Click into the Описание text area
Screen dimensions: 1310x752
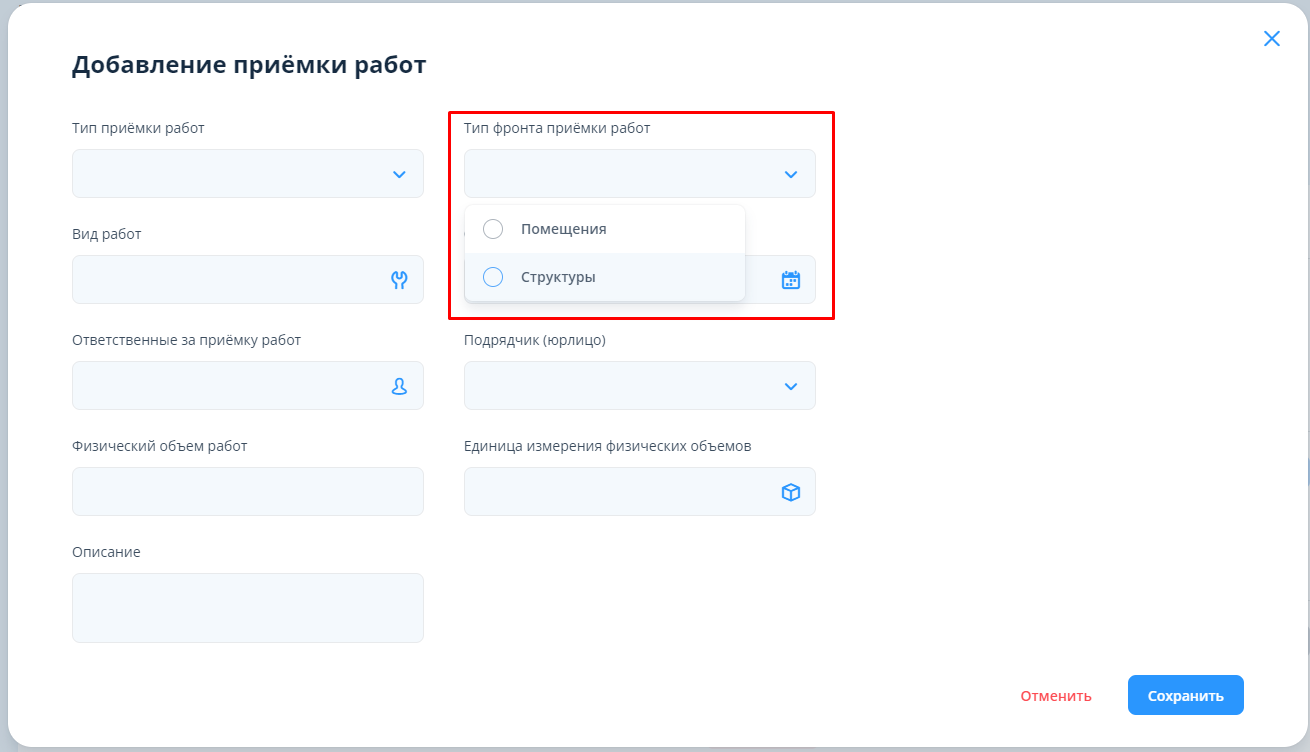pyautogui.click(x=247, y=608)
